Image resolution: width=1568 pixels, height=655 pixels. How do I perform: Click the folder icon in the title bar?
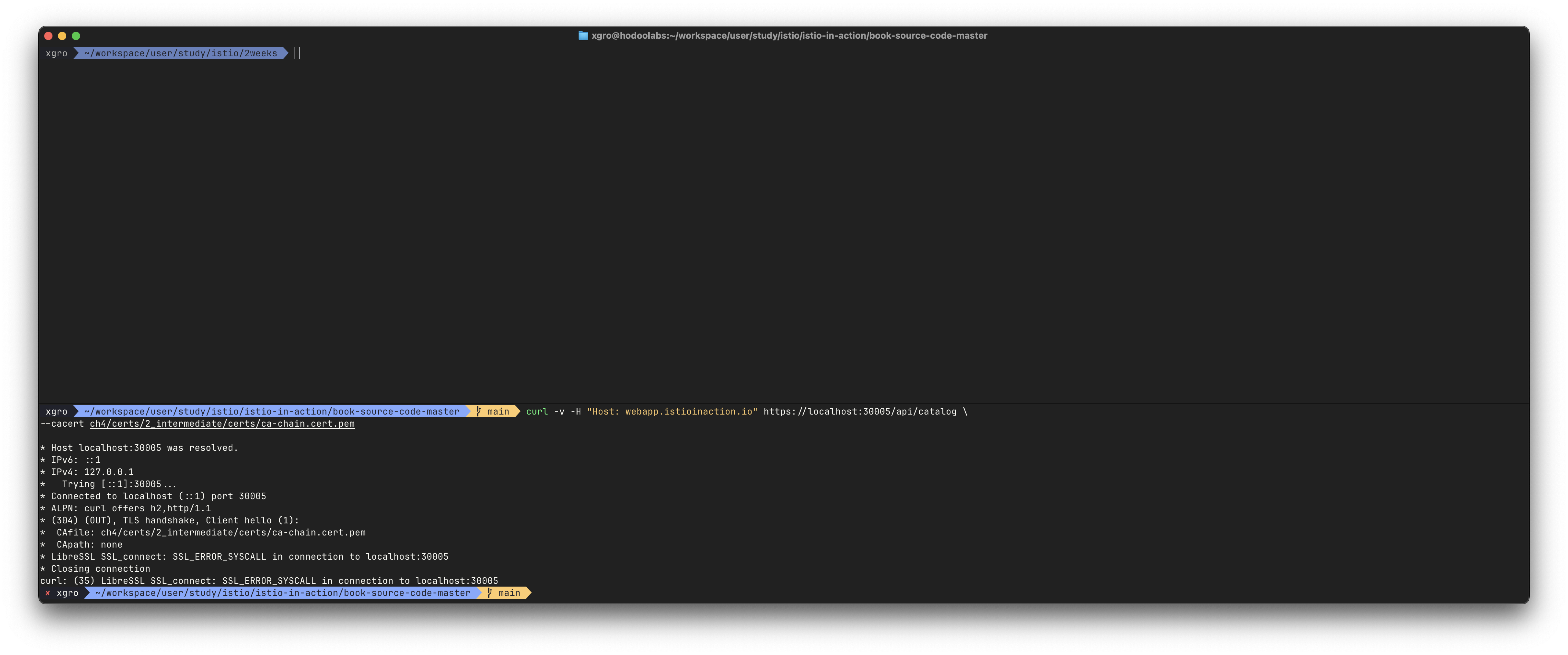coord(582,35)
